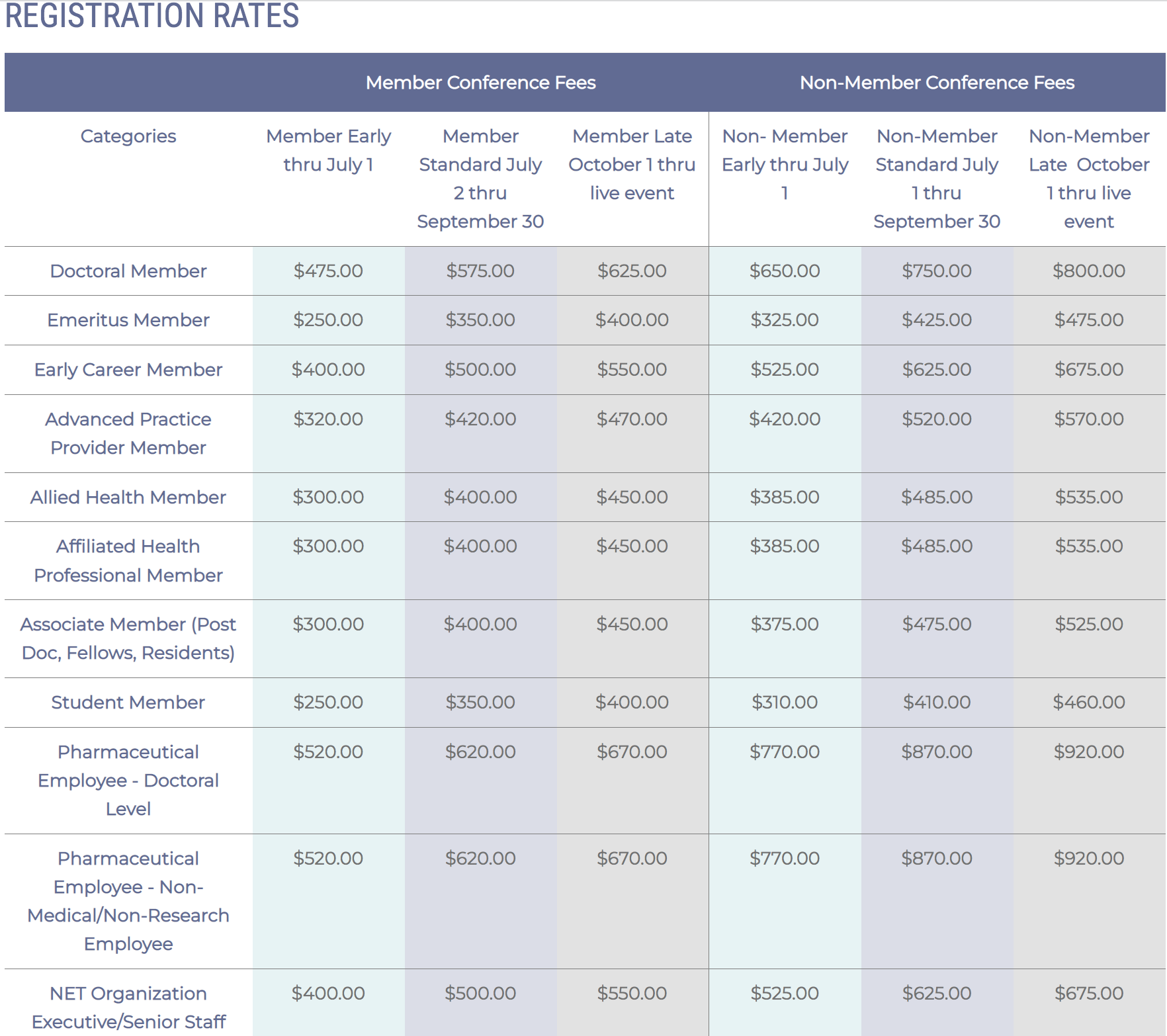Select the Emeritus Member row label
The width and height of the screenshot is (1167, 1036).
click(128, 320)
